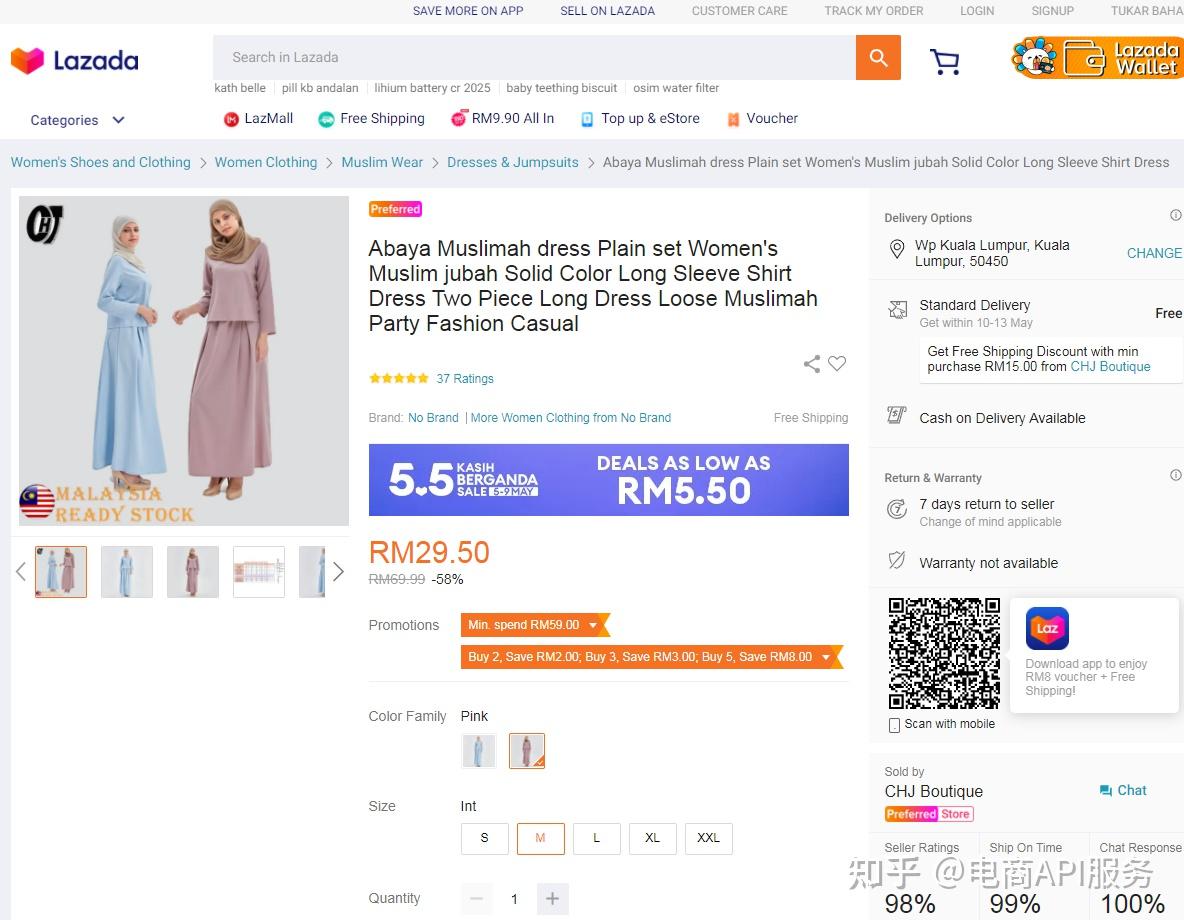This screenshot has height=920, width=1184.
Task: Select size XL option
Action: tap(652, 838)
